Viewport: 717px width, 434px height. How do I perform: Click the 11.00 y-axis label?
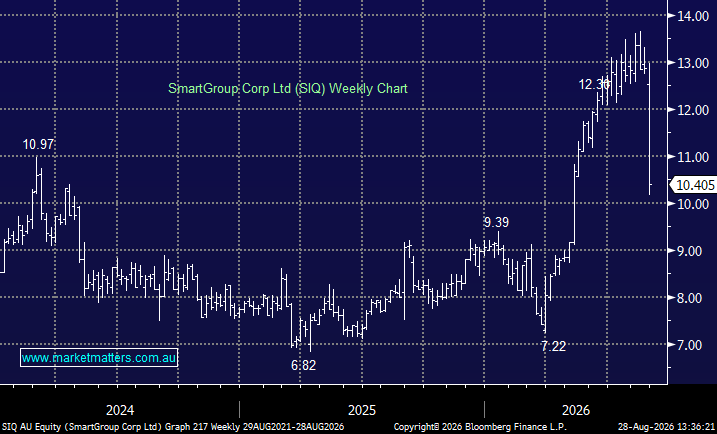pyautogui.click(x=693, y=157)
